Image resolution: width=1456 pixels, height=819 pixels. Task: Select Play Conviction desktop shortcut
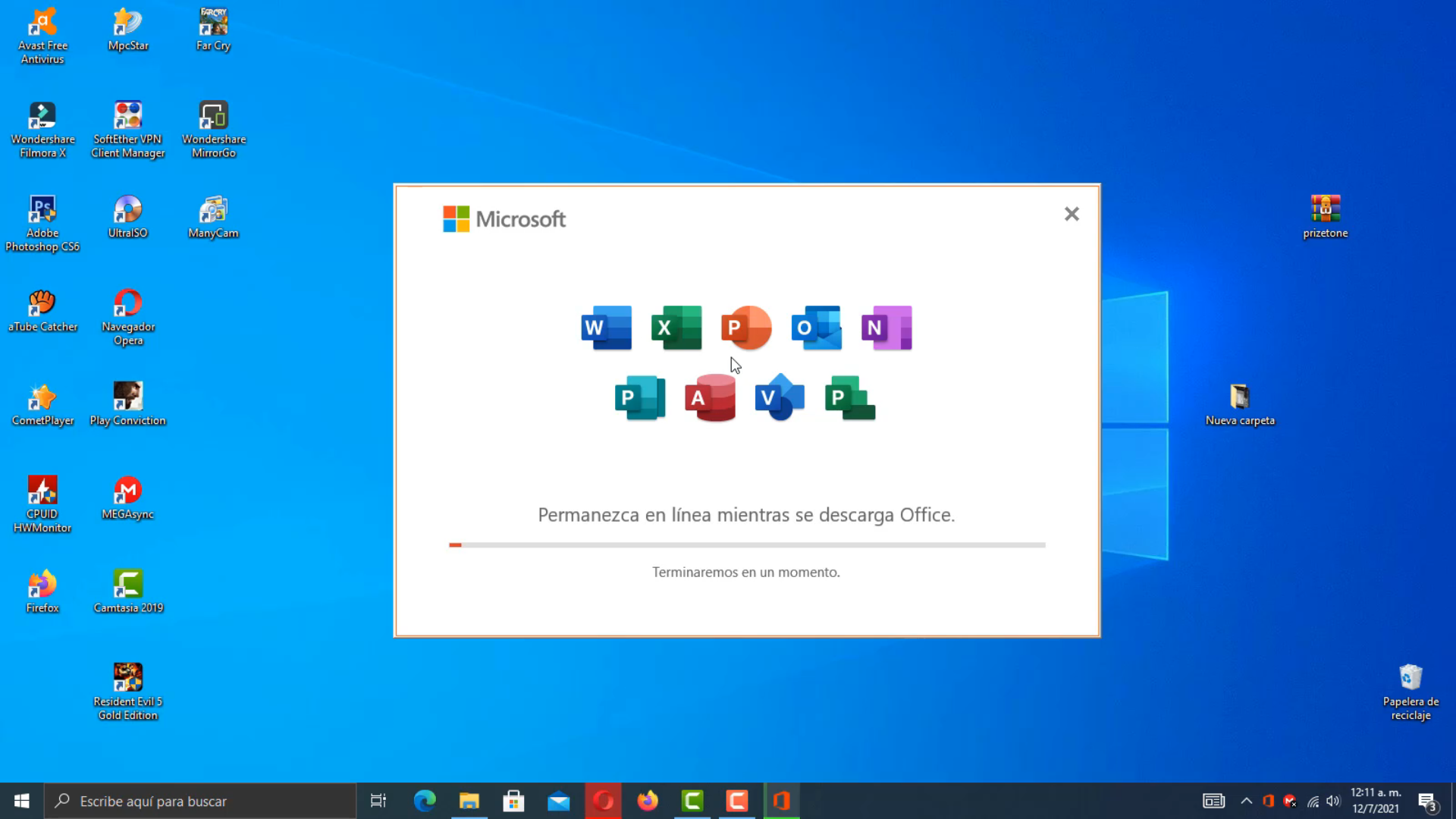(x=128, y=404)
